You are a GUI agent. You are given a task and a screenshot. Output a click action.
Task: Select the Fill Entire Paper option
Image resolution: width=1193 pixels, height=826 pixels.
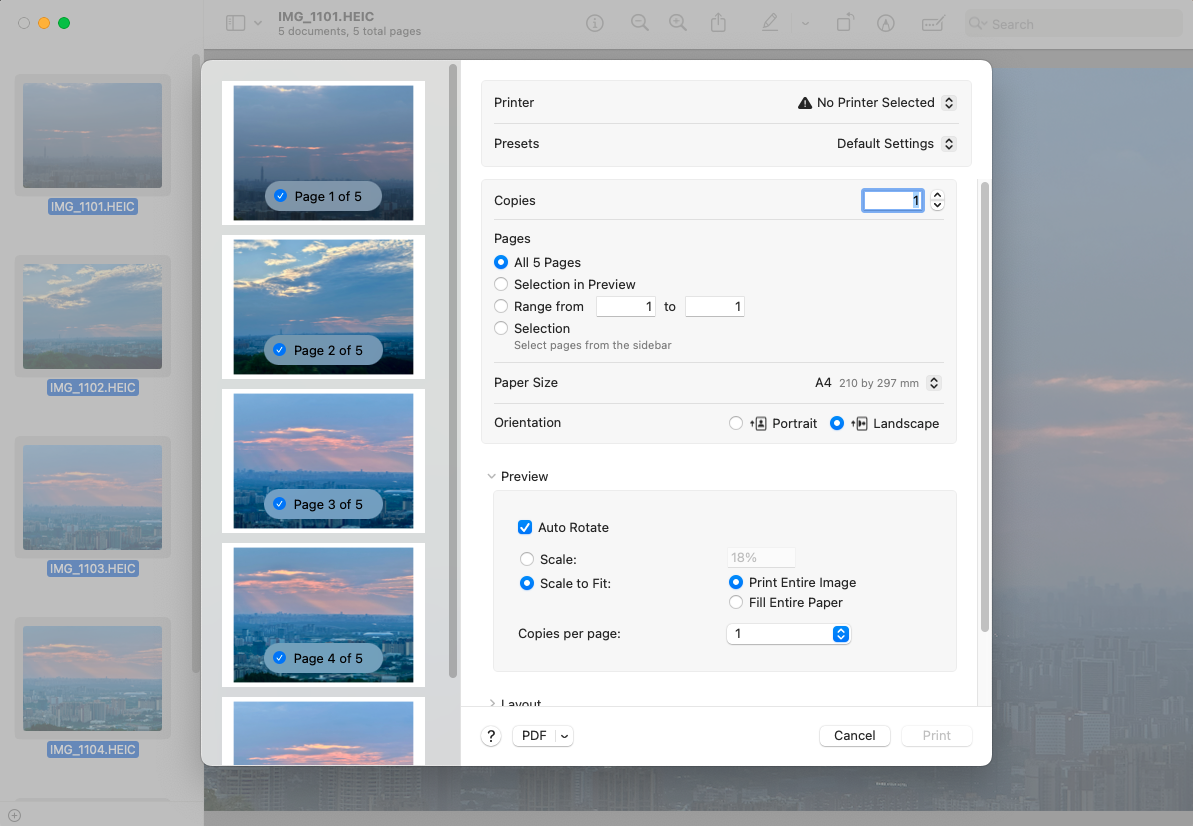736,602
